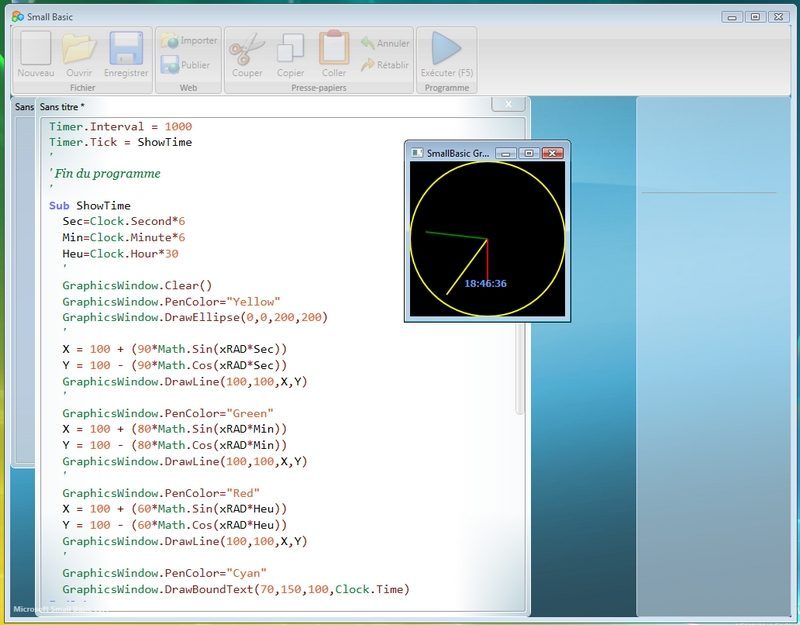The height and width of the screenshot is (625, 800).
Task: Minimize the SmallBasic graphics window
Action: [x=507, y=153]
